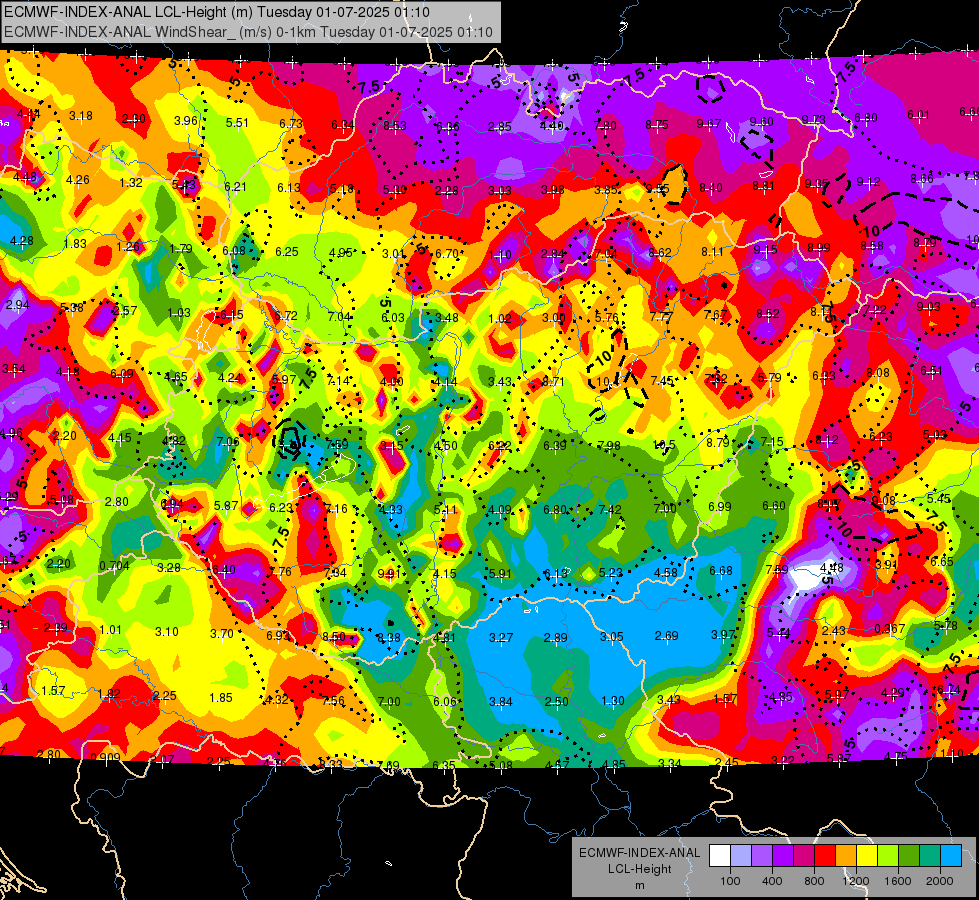Viewport: 979px width, 900px height.
Task: Click the wind shear value '1.03'
Action: 179,312
